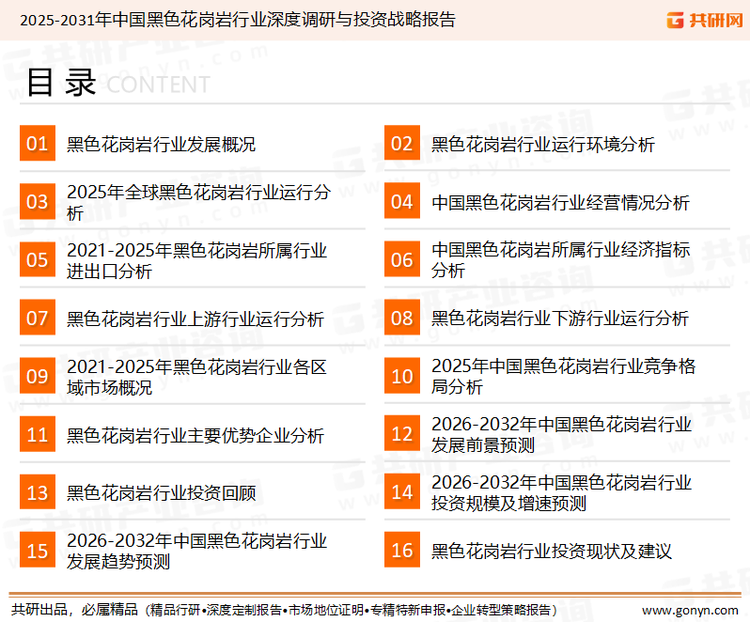Click the report title 2025-2031年中国黑色花岗岩行业深度调研与投资战略报告

click(x=238, y=20)
